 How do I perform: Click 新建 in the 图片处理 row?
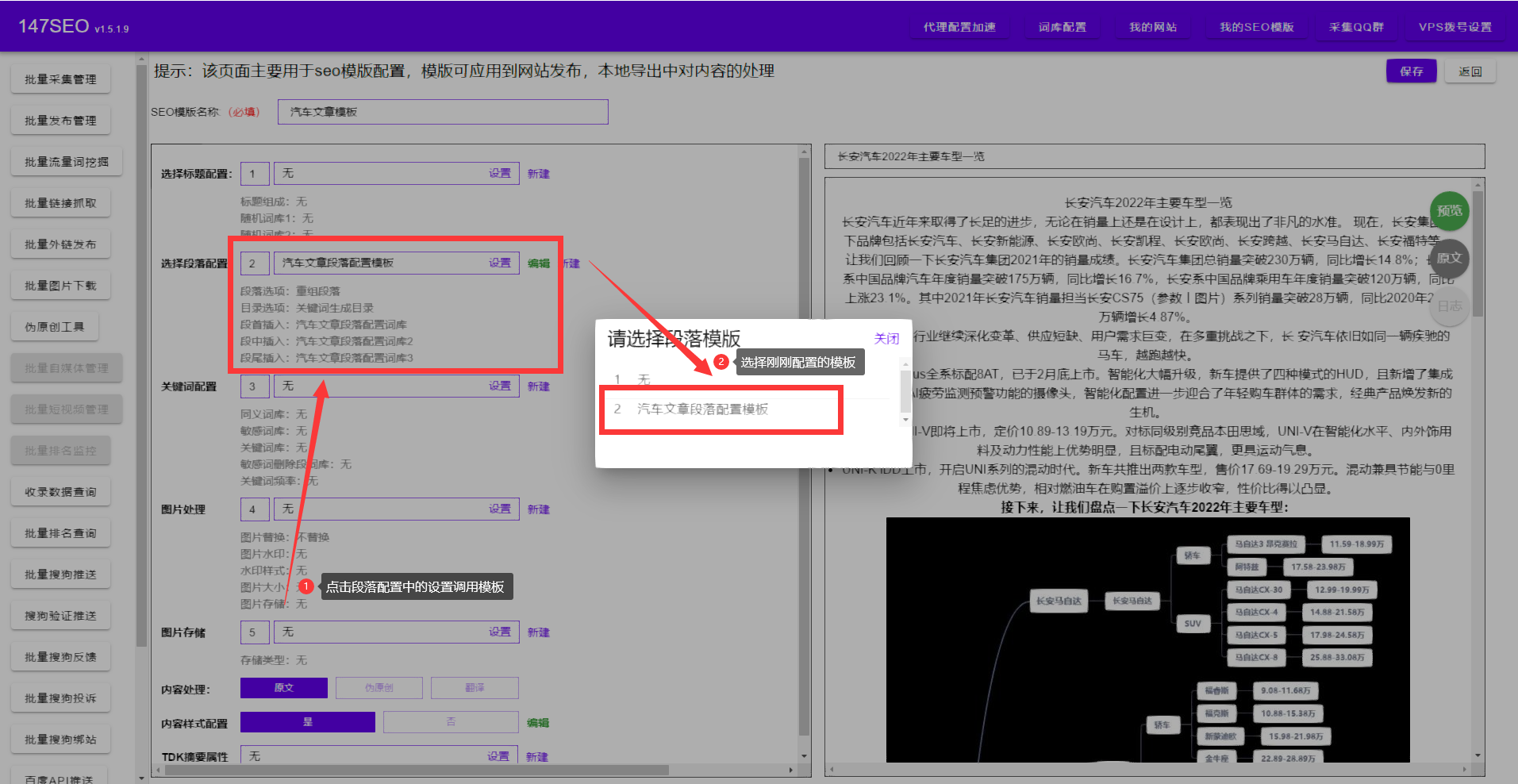539,509
